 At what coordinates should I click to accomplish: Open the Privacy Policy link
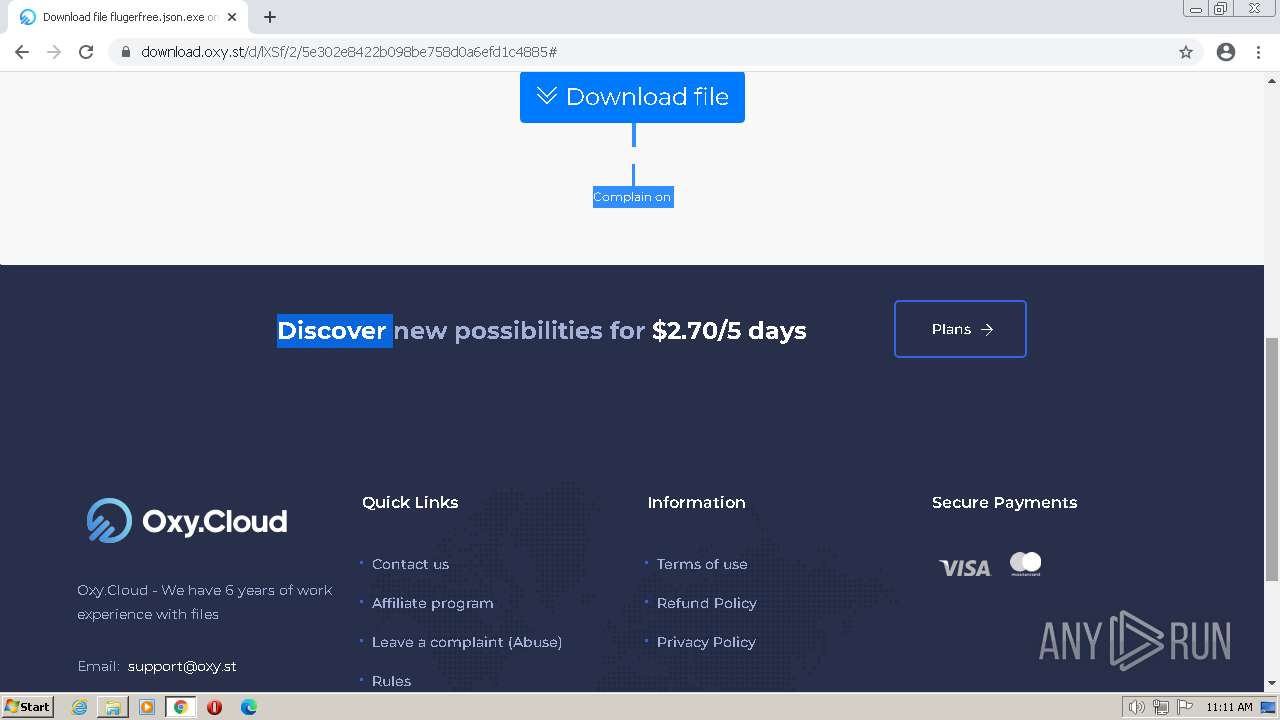[x=706, y=642]
